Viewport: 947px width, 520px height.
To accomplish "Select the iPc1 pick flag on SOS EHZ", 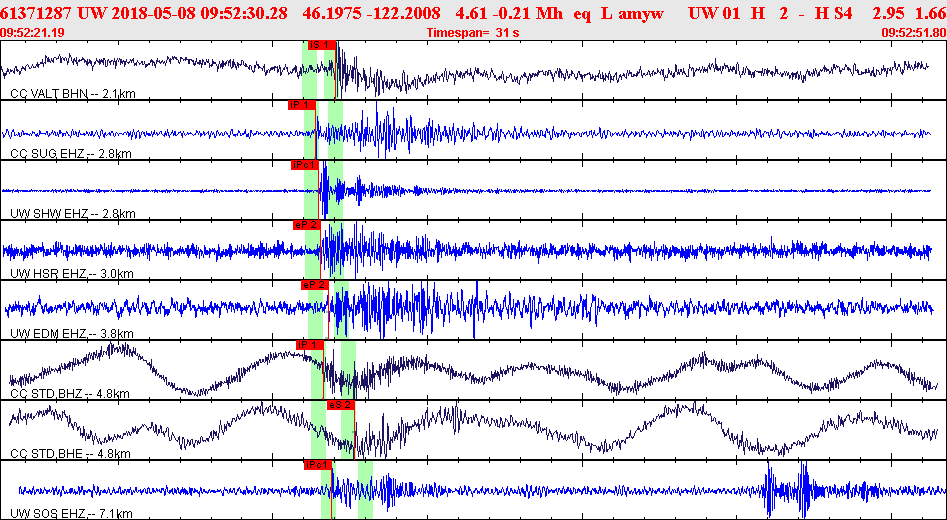I will click(x=318, y=465).
